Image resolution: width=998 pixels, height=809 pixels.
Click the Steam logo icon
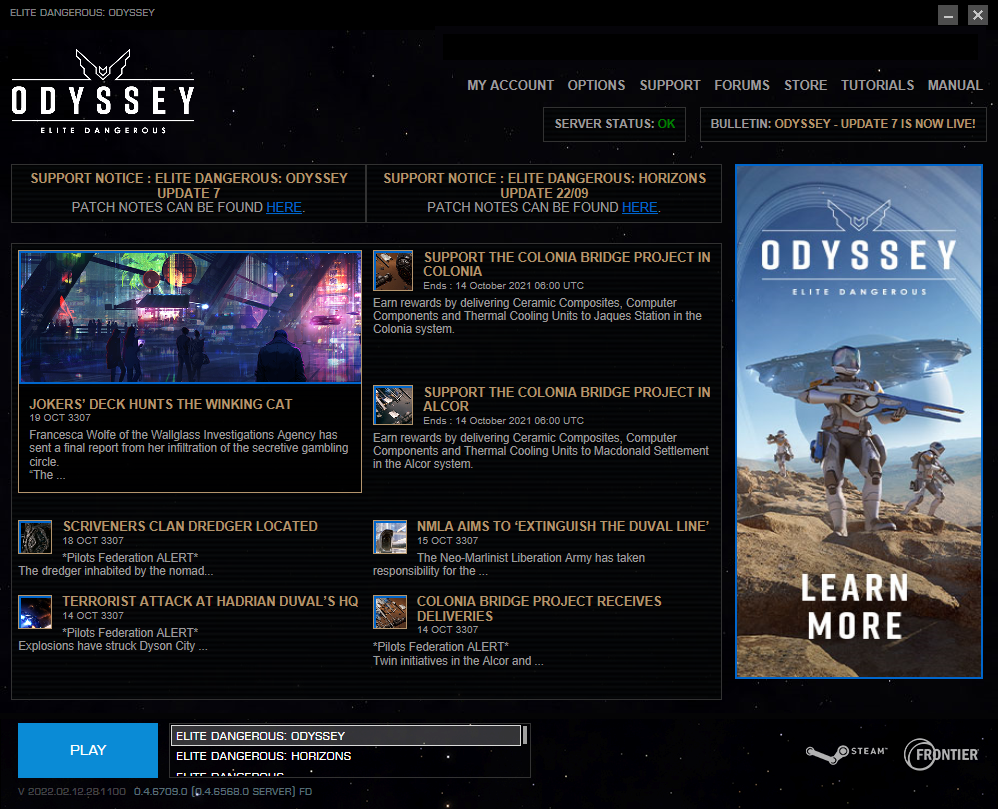pyautogui.click(x=846, y=754)
